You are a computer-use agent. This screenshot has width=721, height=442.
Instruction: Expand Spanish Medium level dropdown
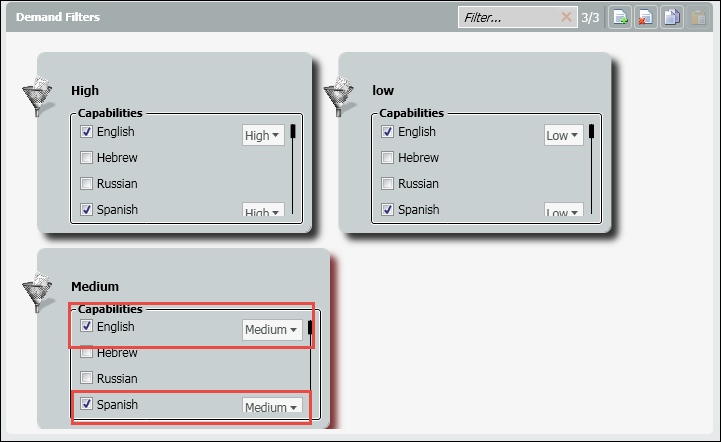(272, 407)
